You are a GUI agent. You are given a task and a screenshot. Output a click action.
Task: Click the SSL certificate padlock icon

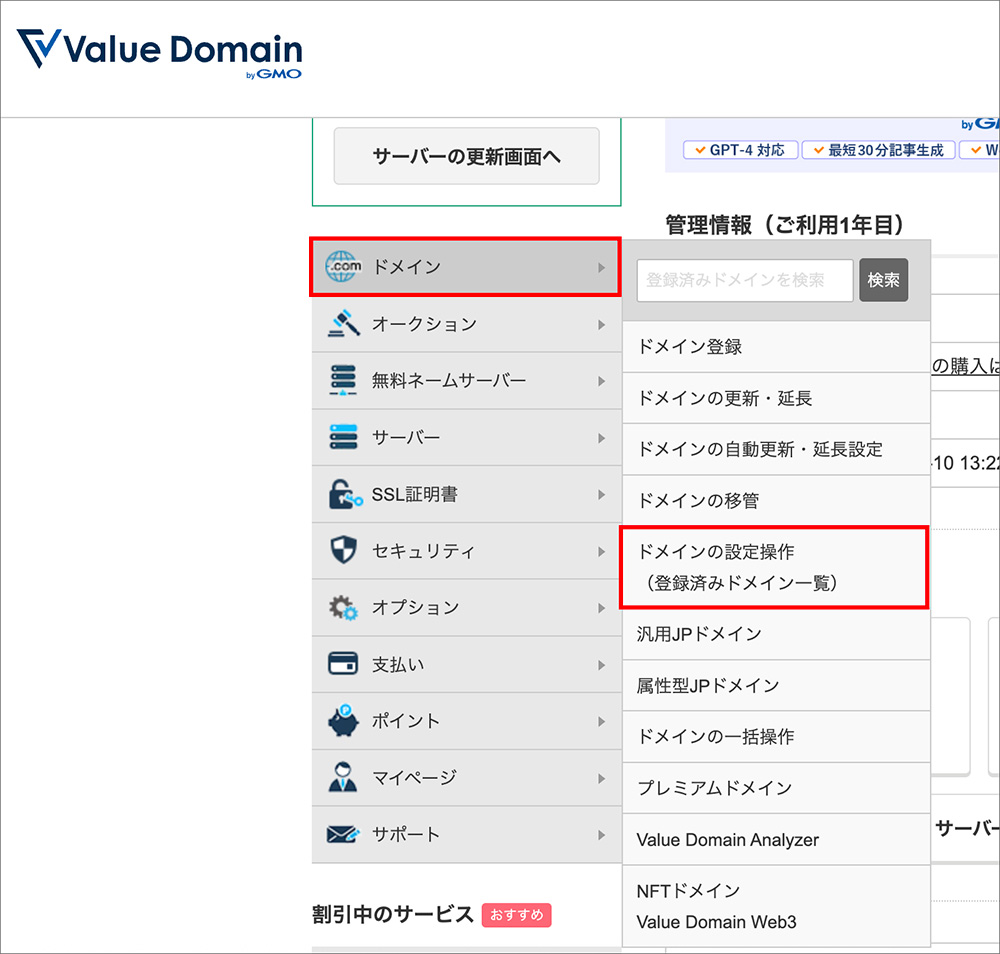coord(343,494)
